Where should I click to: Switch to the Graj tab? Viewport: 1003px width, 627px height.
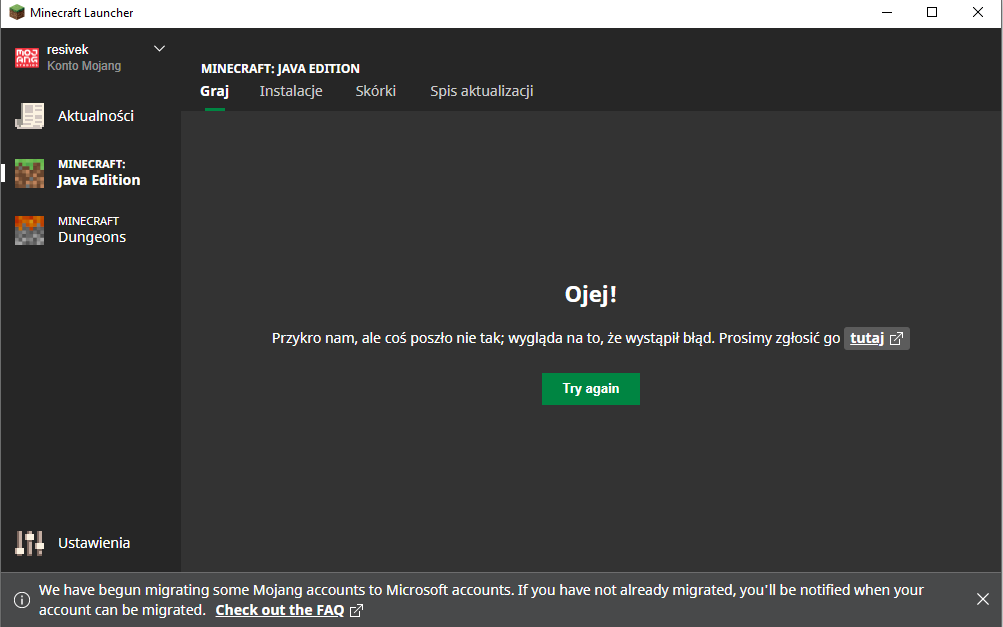point(214,91)
